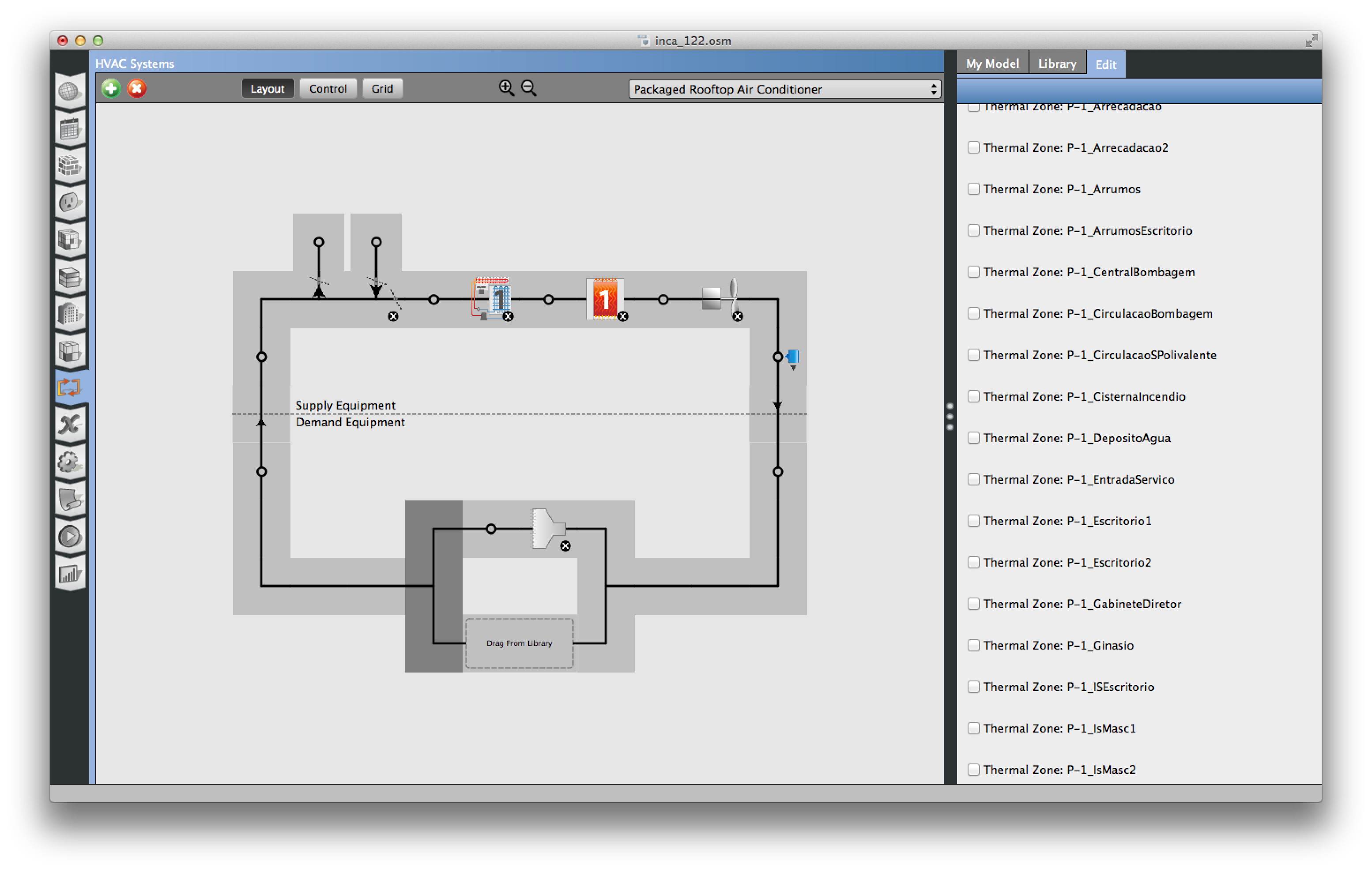Open the Loads outlet tab in sidebar
Screen dimensions: 1372x872
pos(69,202)
